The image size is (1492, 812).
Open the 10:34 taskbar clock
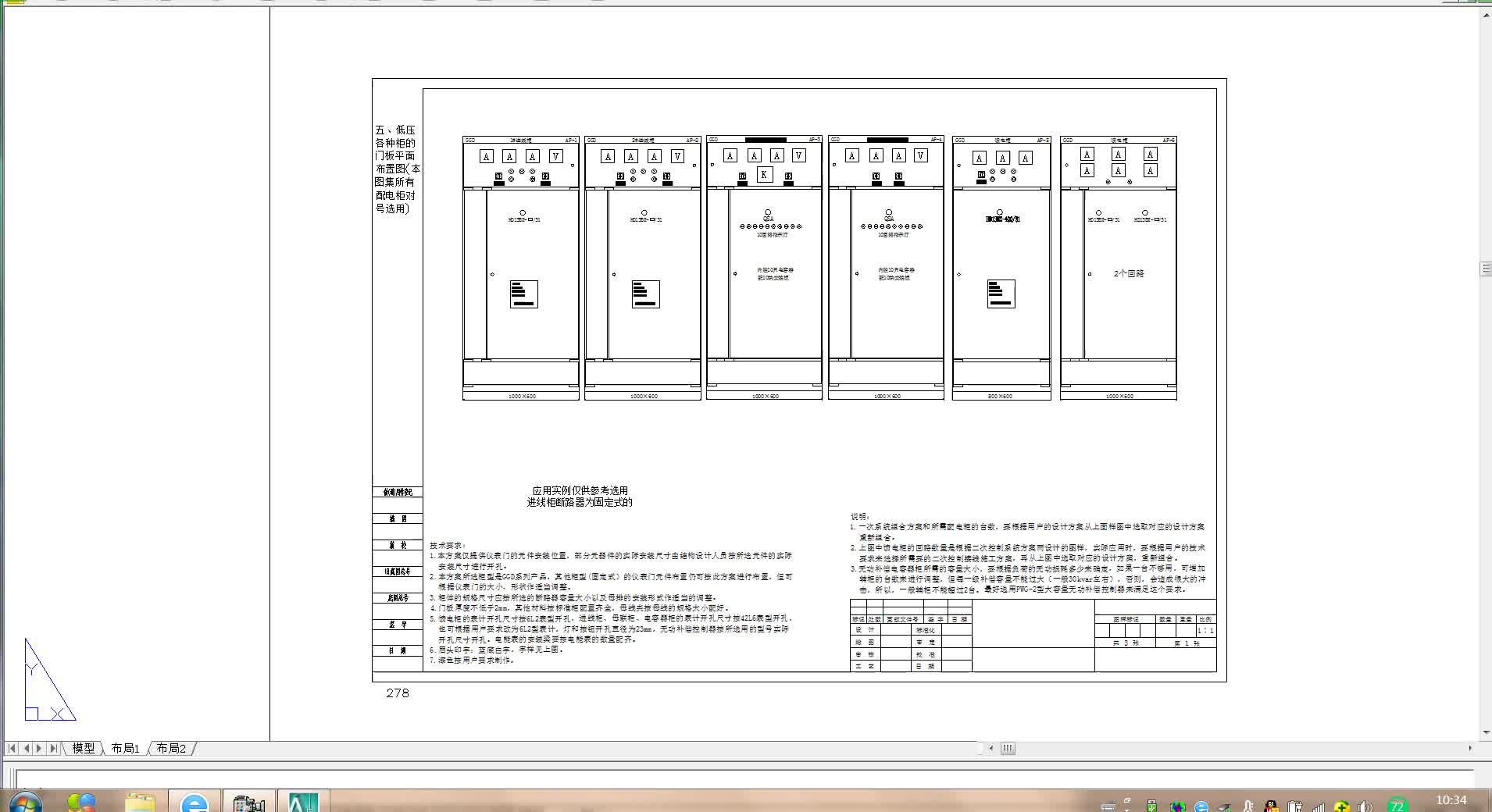click(1451, 800)
